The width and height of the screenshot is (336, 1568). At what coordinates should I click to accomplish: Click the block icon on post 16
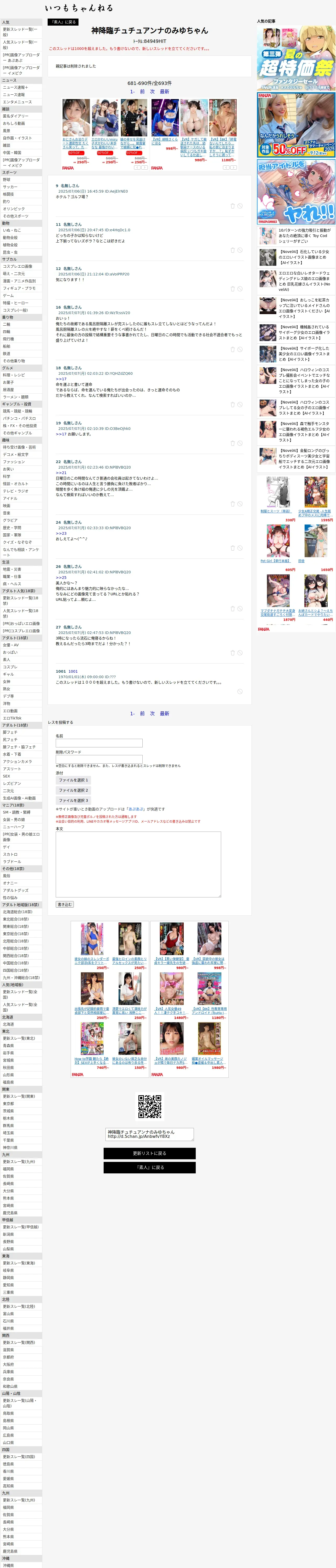[240, 349]
